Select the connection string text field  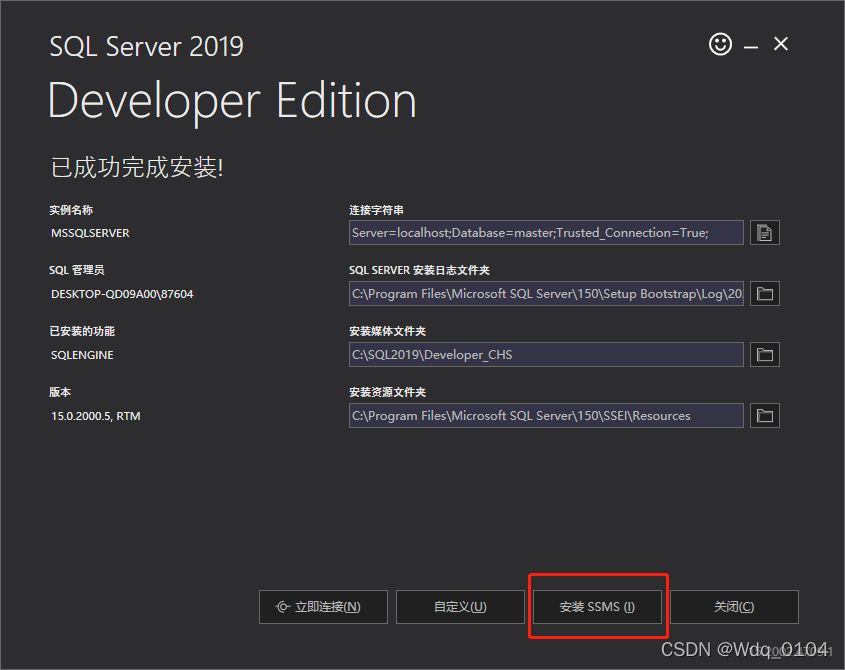[x=546, y=233]
